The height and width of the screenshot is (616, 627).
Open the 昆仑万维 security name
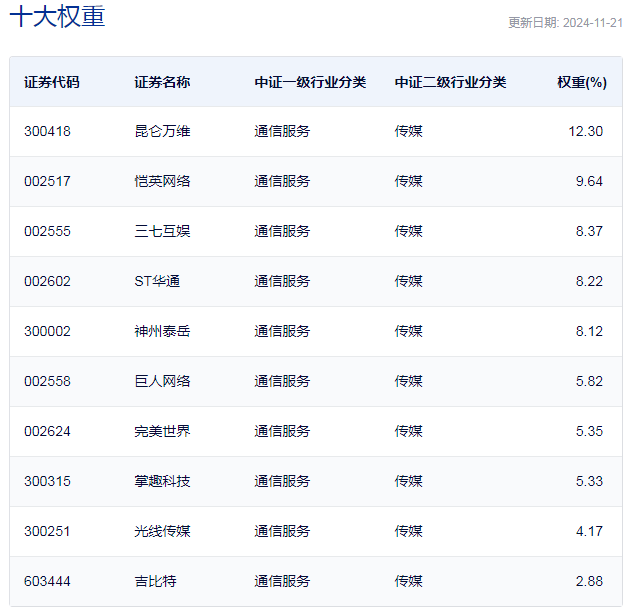(x=162, y=131)
